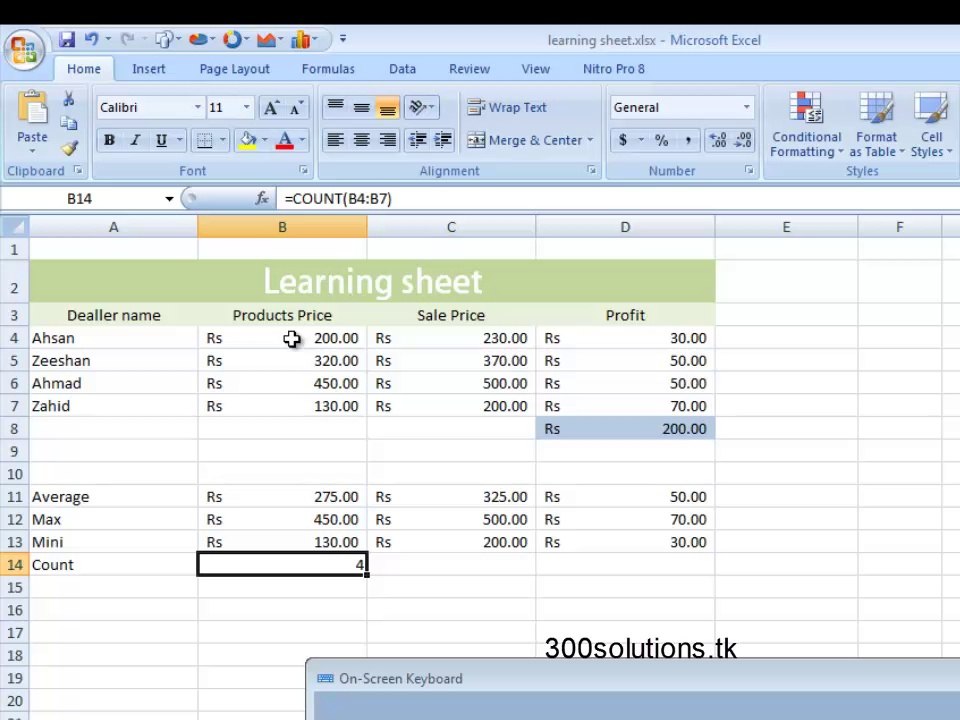This screenshot has height=720, width=960.
Task: Open Format as Table gallery
Action: (876, 126)
